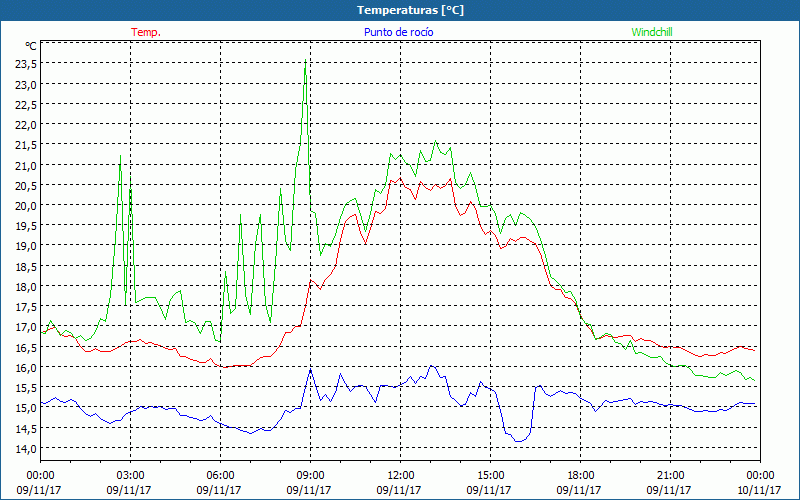Image resolution: width=800 pixels, height=500 pixels.
Task: Click the 17,5 y-axis value
Action: click(26, 307)
